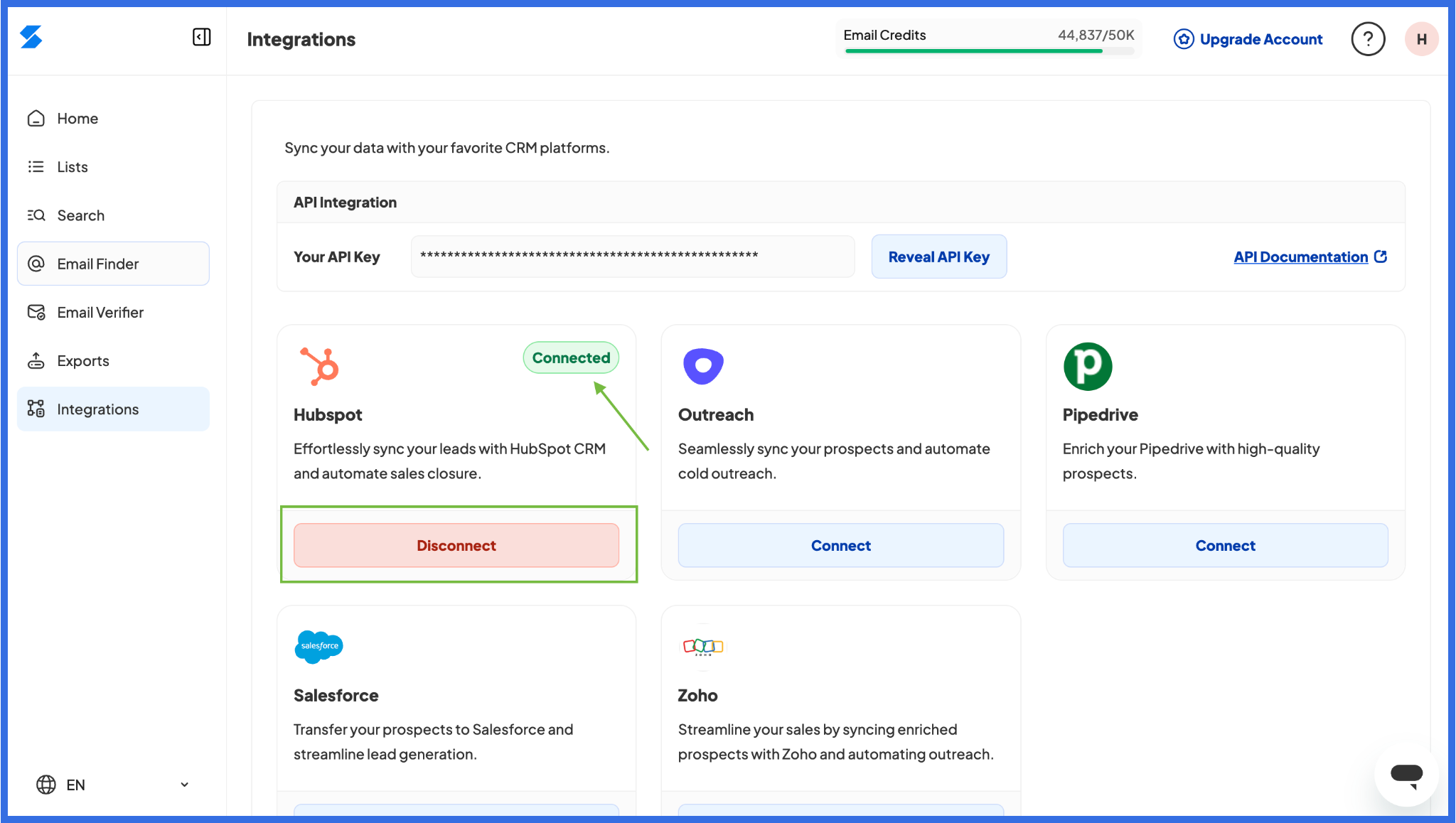Disconnect the Hubspot integration
Viewport: 1456px width, 823px height.
tap(456, 545)
